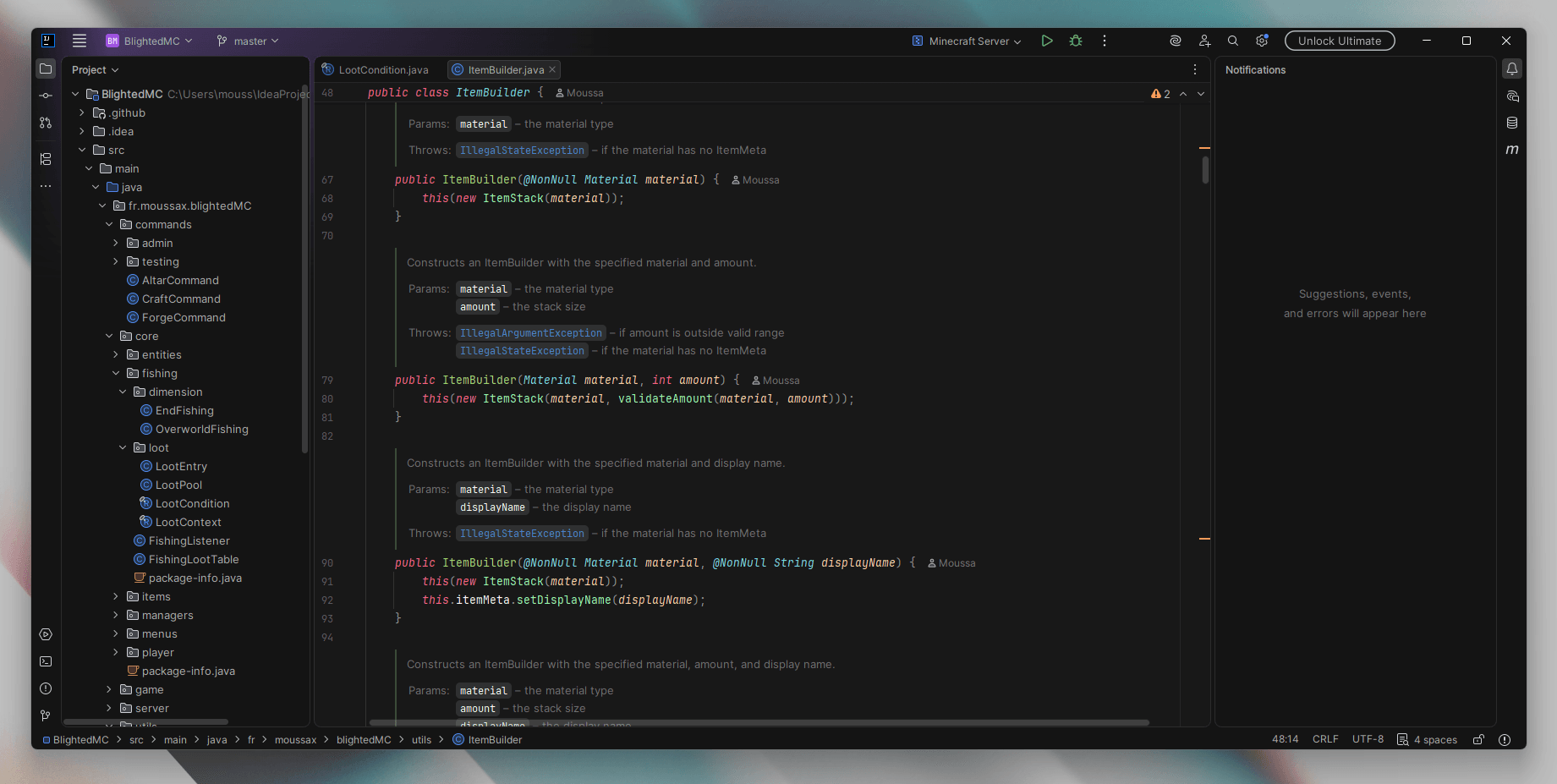Viewport: 1557px width, 784px height.
Task: Toggle file read-only lock in status bar
Action: point(1478,739)
